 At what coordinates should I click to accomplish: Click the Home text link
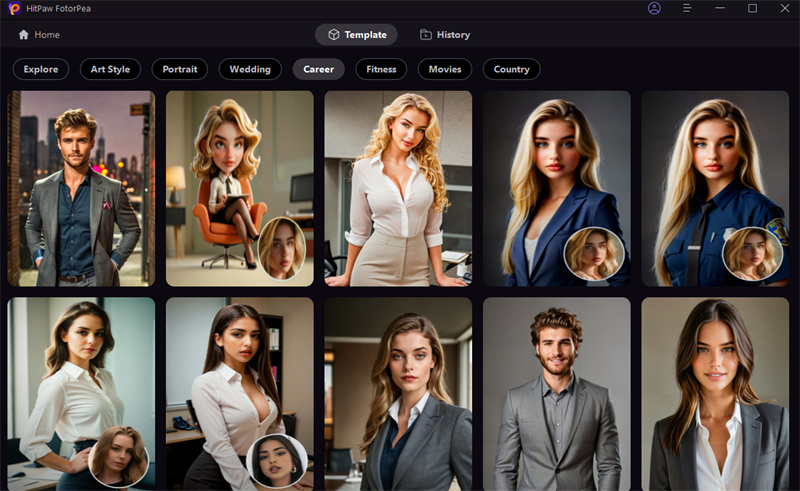pyautogui.click(x=47, y=35)
